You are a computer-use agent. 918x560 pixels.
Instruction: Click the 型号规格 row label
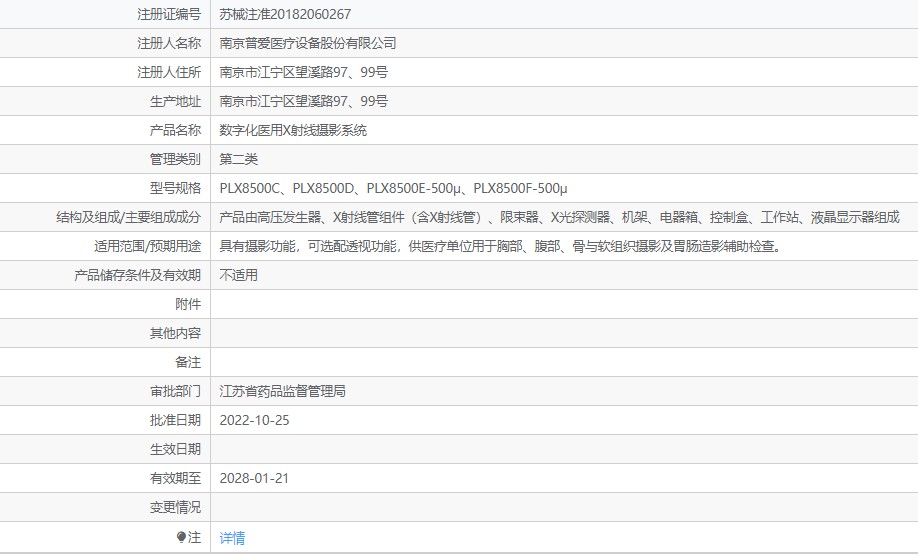tap(175, 188)
